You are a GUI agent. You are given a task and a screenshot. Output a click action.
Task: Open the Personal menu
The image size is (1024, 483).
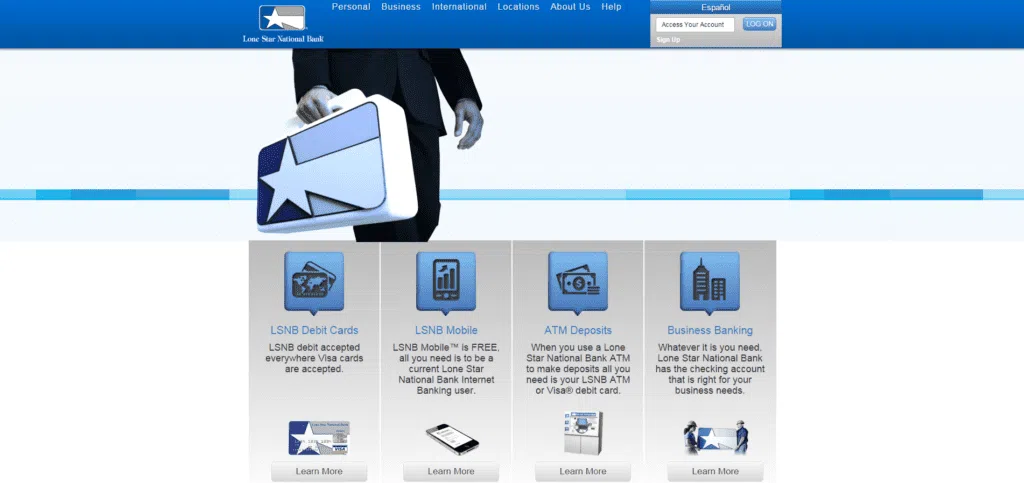(351, 7)
